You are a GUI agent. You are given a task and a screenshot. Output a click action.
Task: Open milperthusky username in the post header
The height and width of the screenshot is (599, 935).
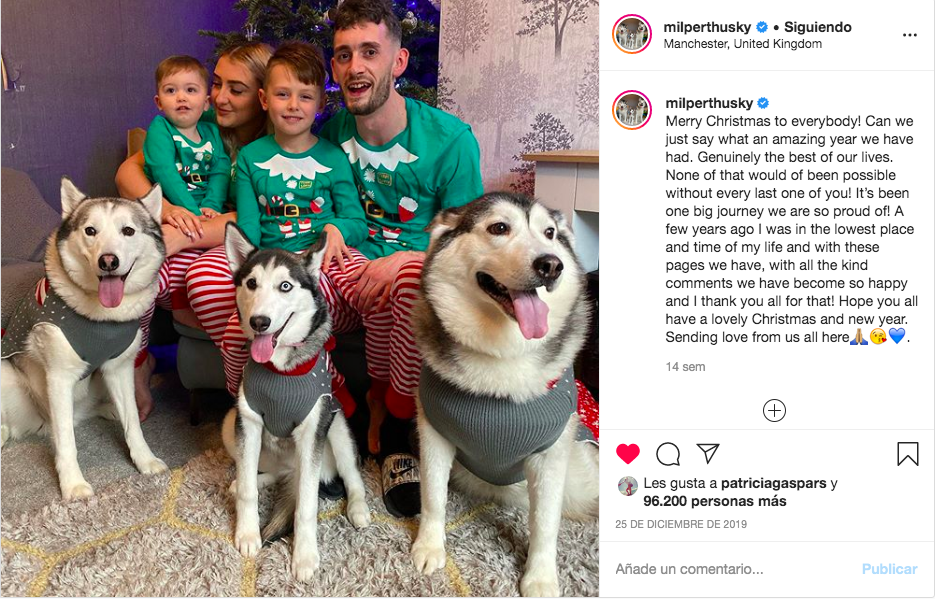pos(707,27)
